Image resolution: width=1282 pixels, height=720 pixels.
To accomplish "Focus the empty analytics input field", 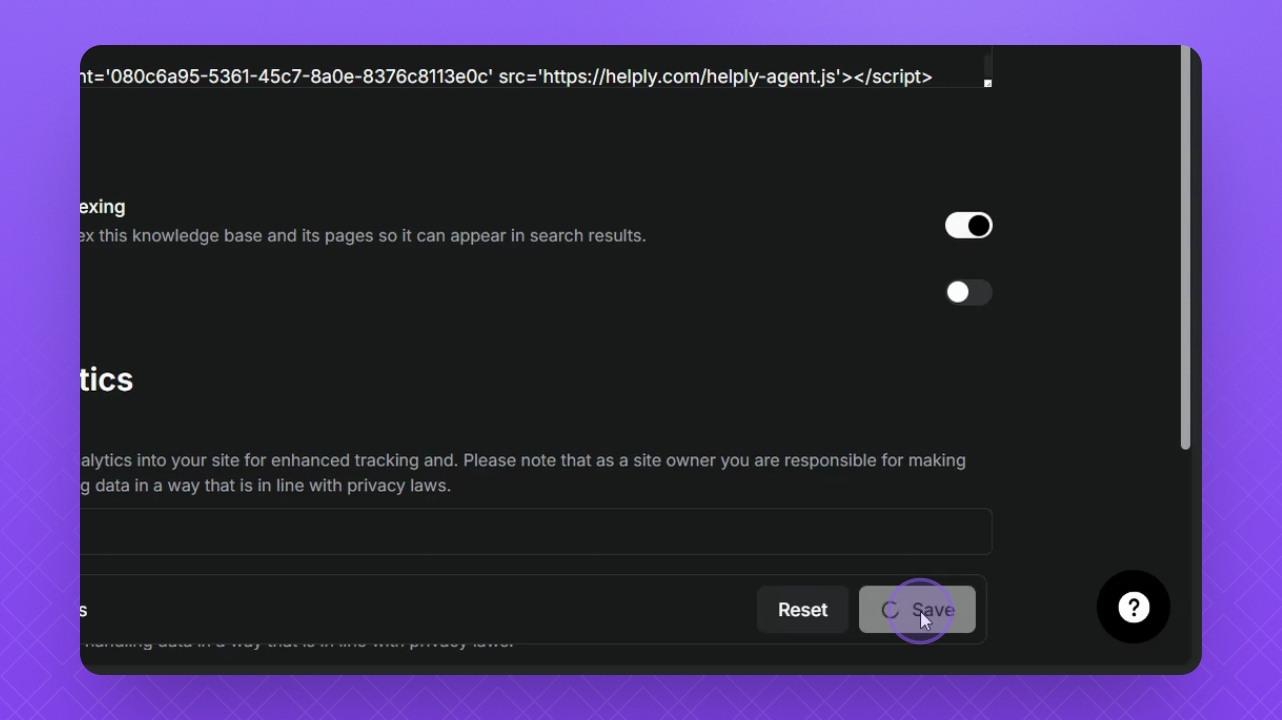I will coord(536,531).
